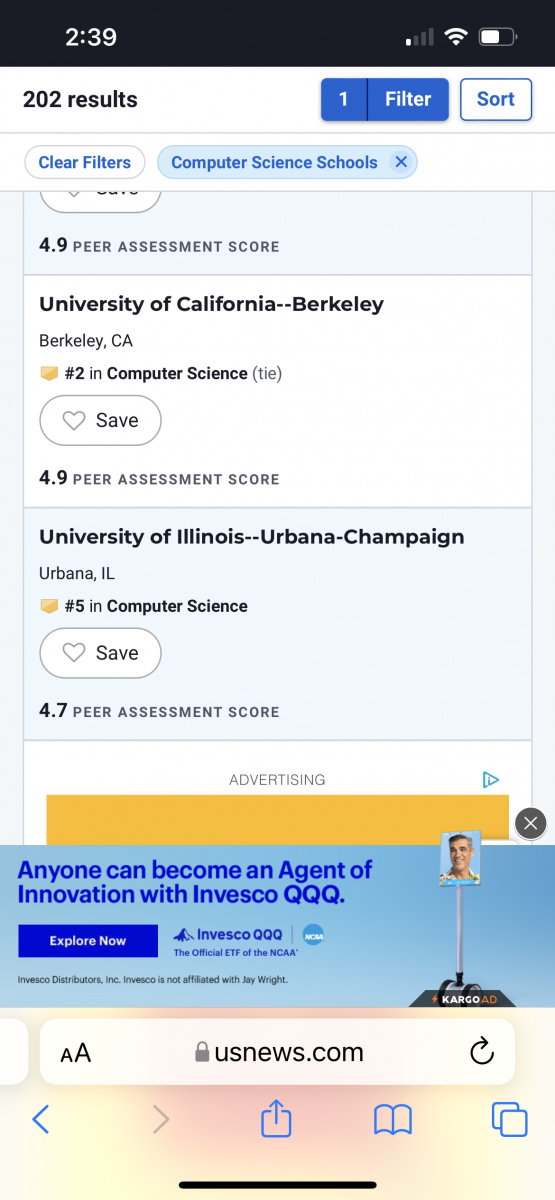Screen dimensions: 555x1200
Task: Click Explore Now in Invesco ad
Action: 88,941
